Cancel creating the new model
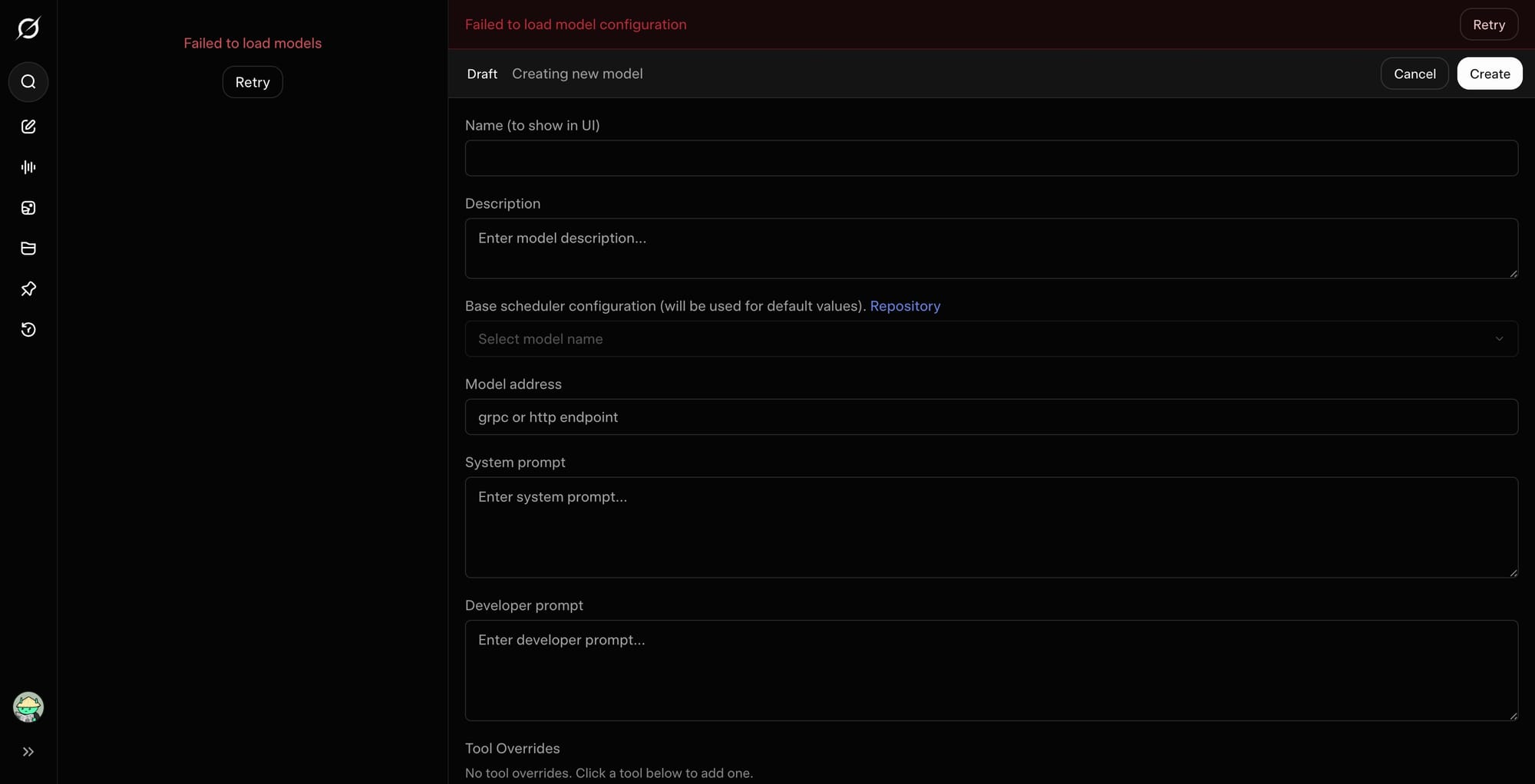 tap(1414, 74)
